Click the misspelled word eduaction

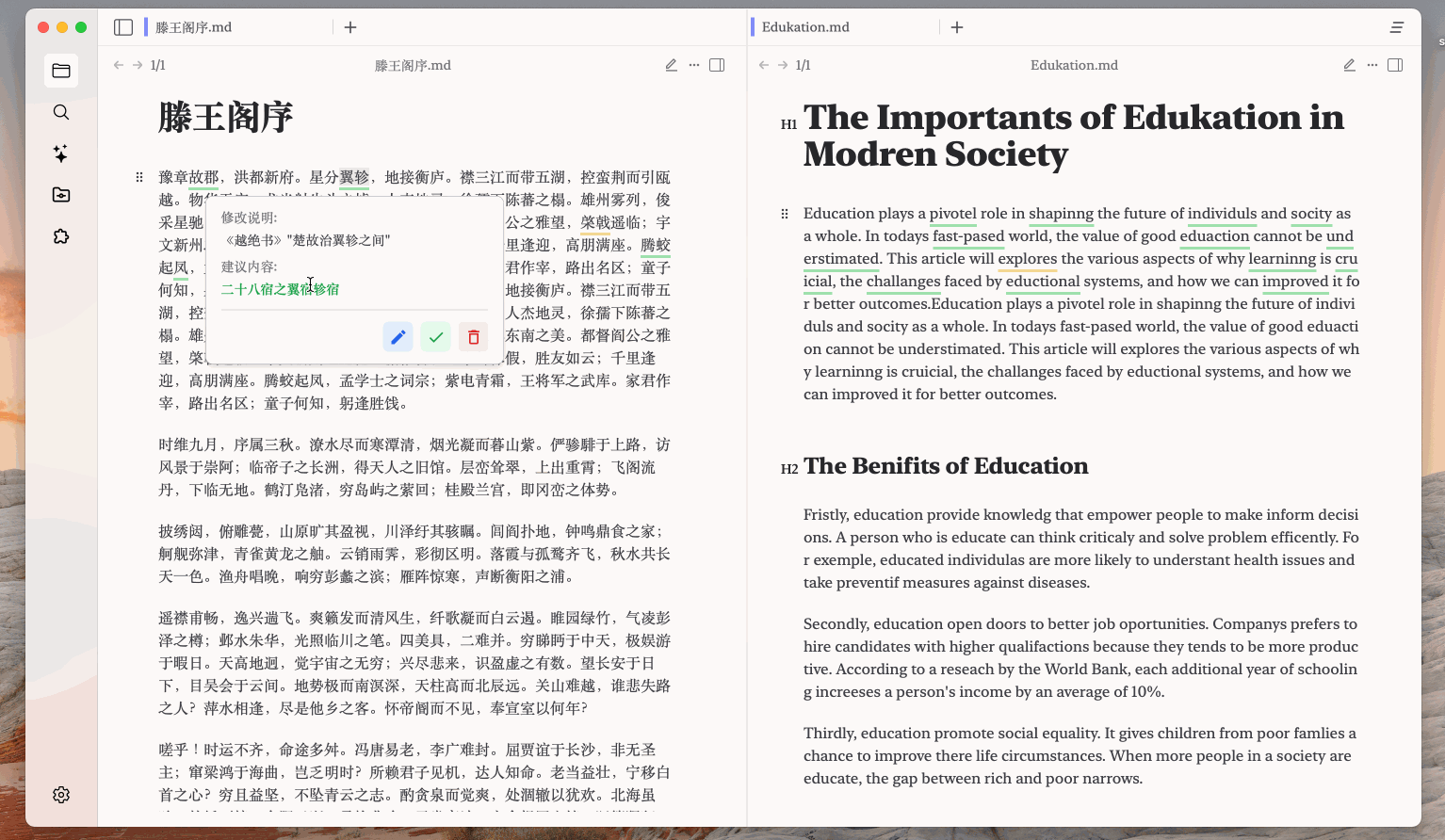[1215, 236]
